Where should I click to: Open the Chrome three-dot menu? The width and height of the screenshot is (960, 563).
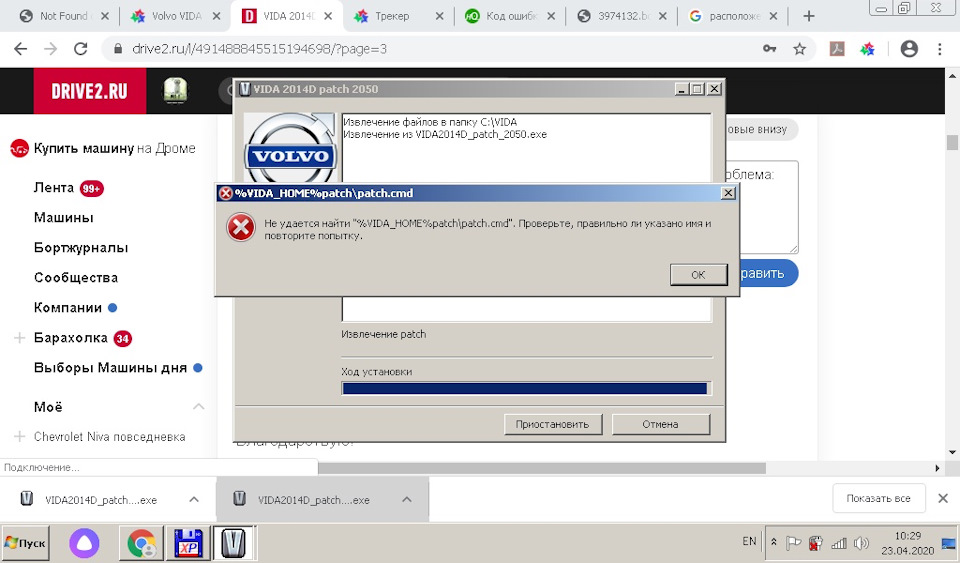940,49
